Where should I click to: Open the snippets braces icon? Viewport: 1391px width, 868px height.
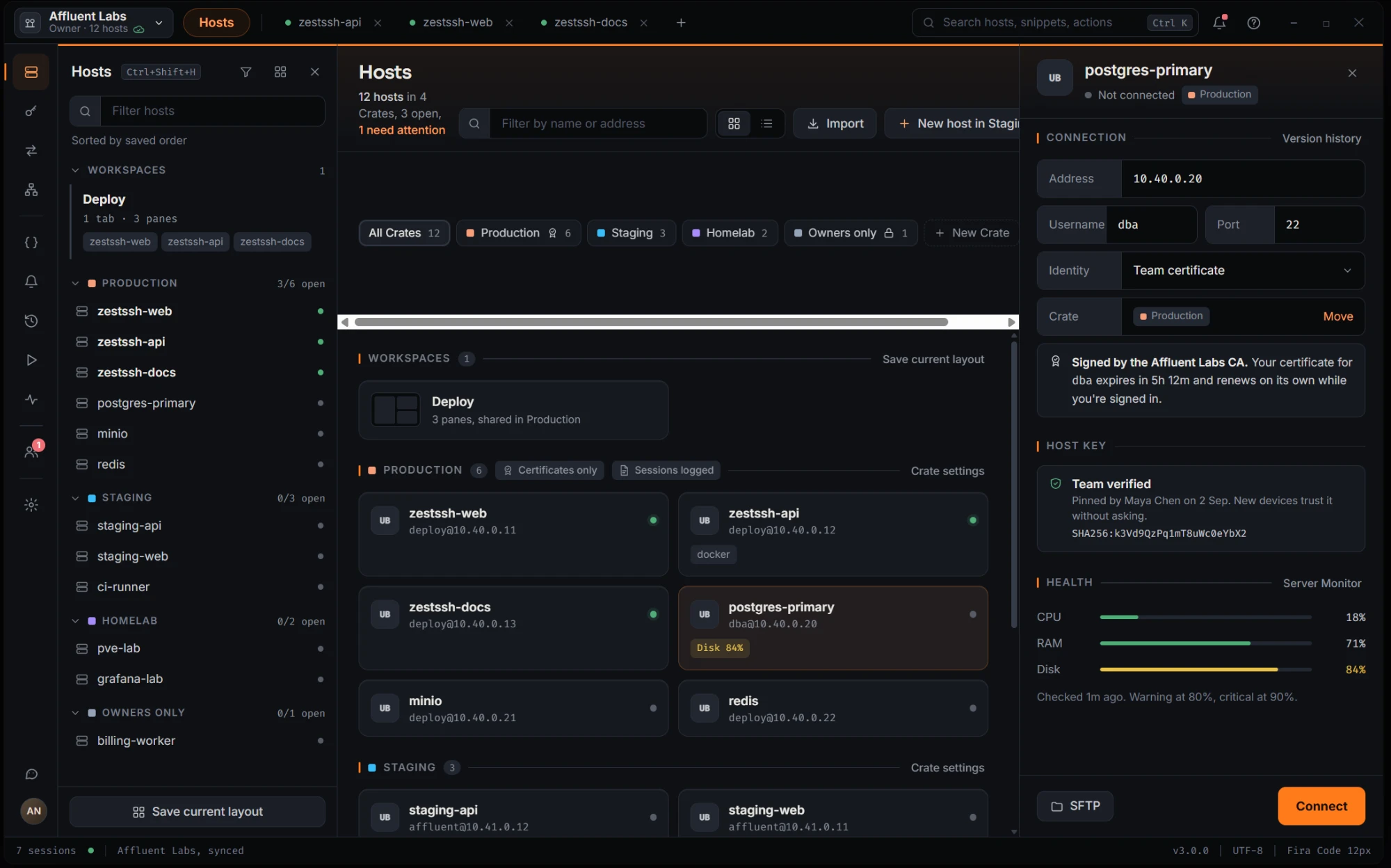pyautogui.click(x=31, y=243)
